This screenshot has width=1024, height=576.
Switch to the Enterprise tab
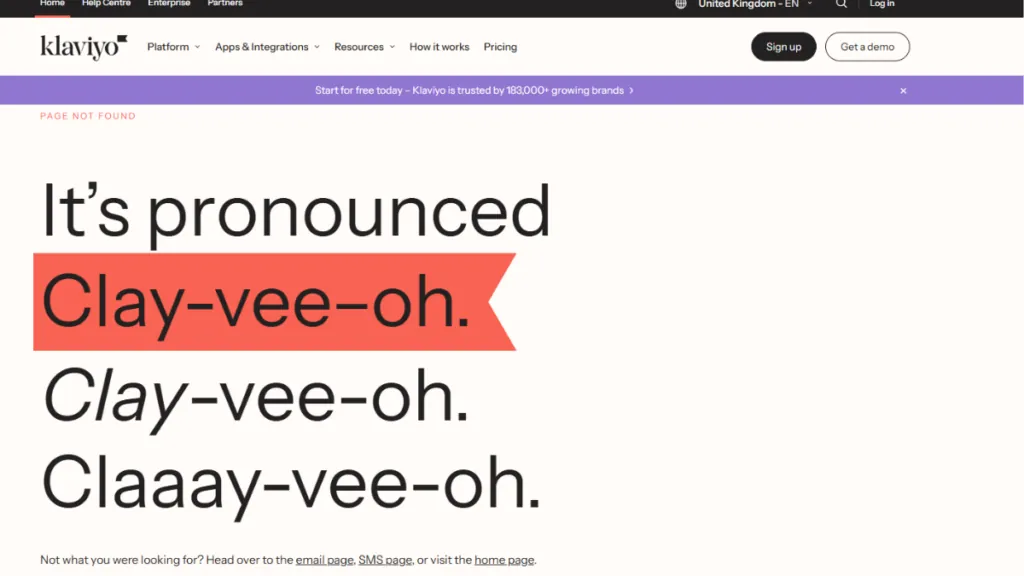pos(169,4)
